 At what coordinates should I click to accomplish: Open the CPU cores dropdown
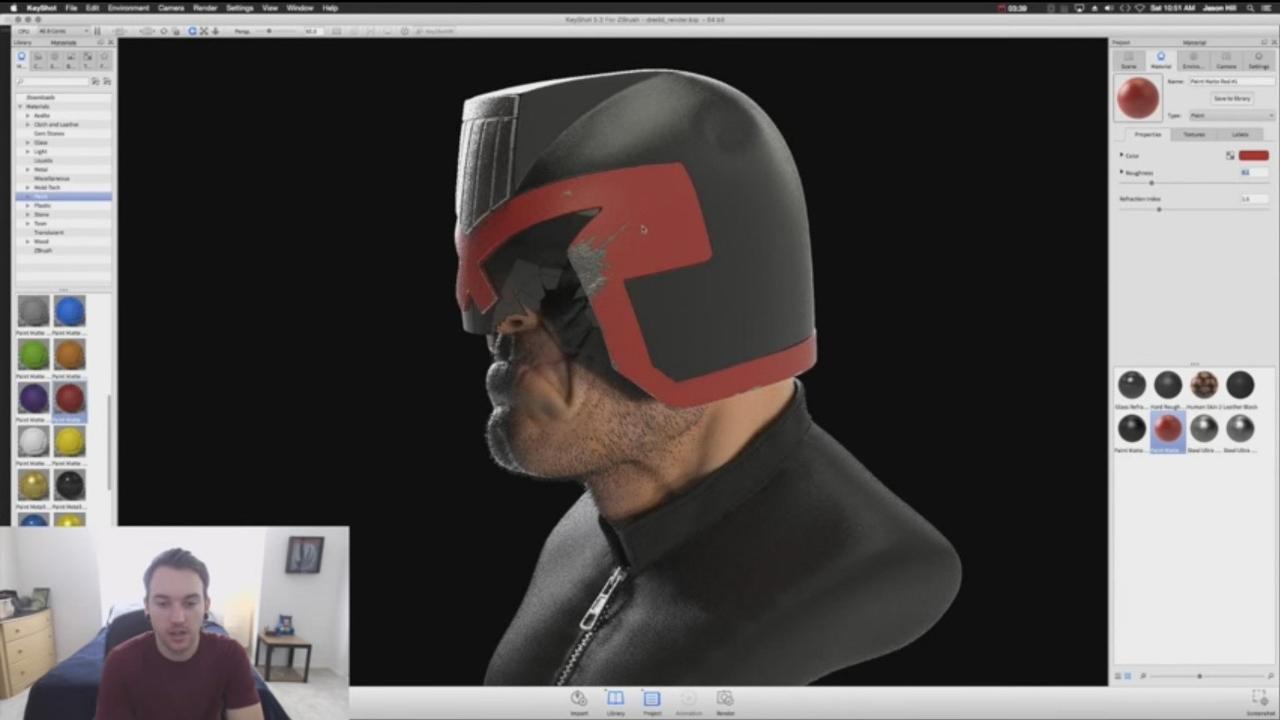63,31
